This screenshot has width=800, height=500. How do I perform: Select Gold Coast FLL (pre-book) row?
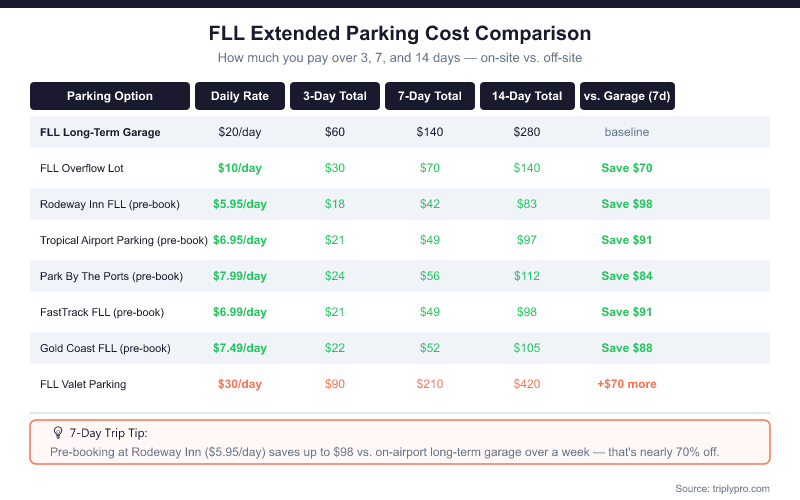(399, 348)
